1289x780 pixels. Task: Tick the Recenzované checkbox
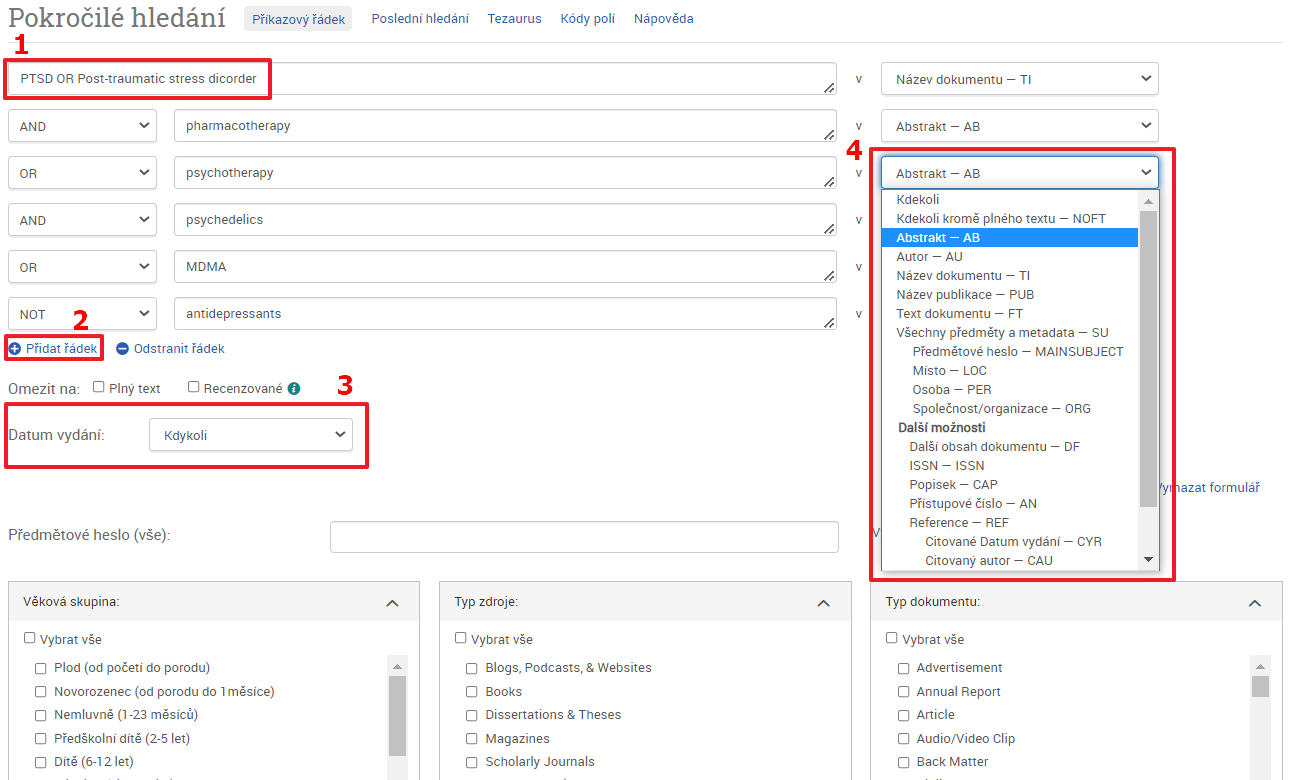[x=194, y=387]
